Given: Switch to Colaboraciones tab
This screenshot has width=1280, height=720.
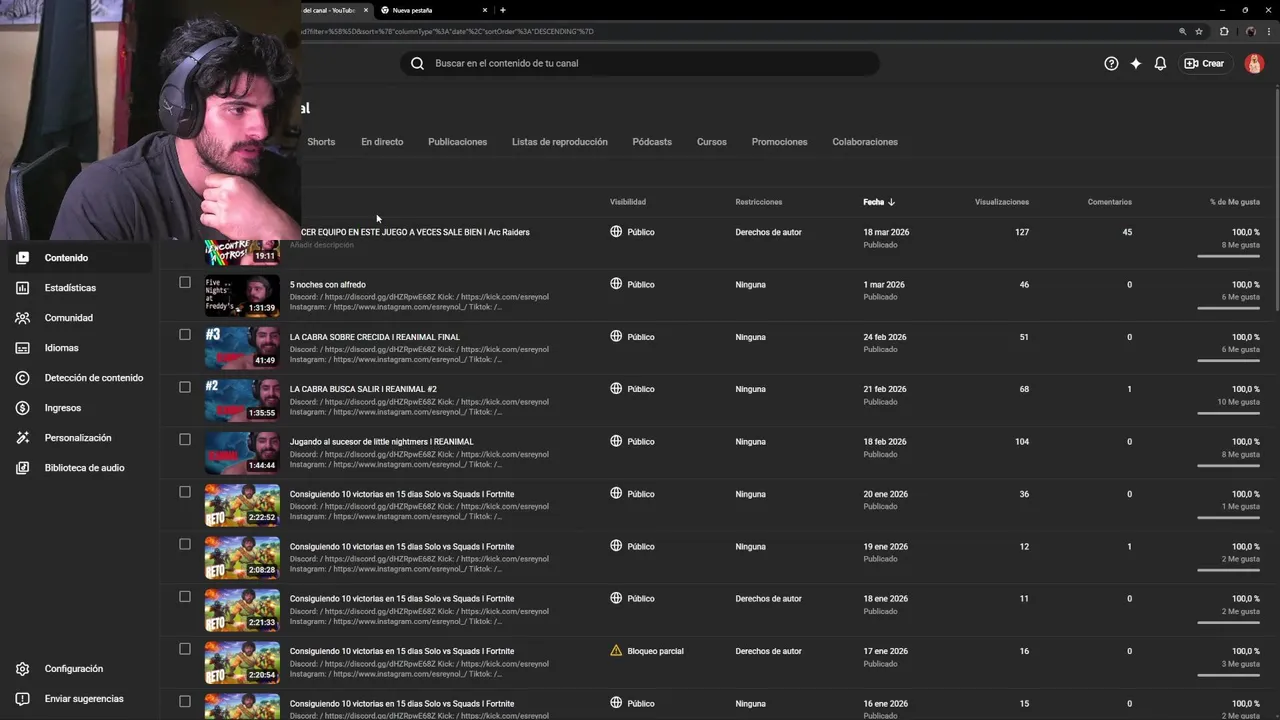Looking at the screenshot, I should click(865, 142).
